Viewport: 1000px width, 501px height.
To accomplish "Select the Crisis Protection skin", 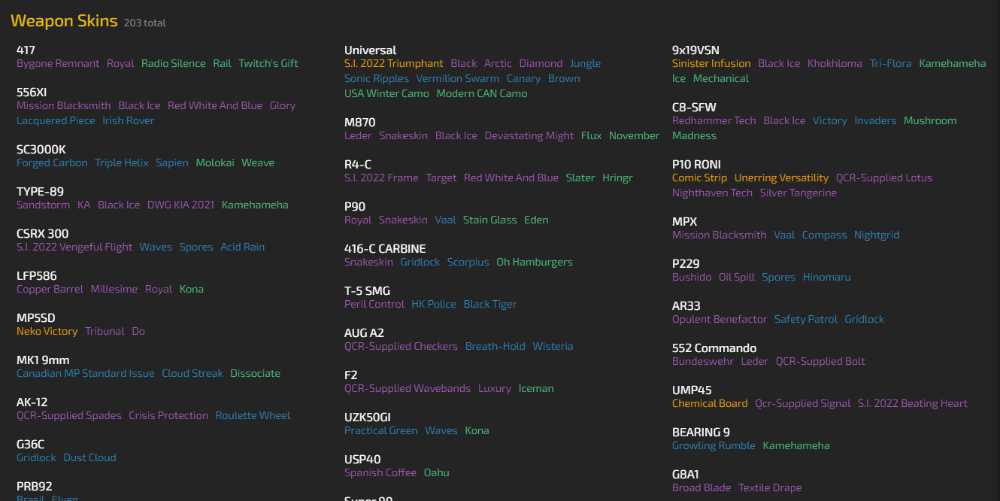I will [168, 416].
